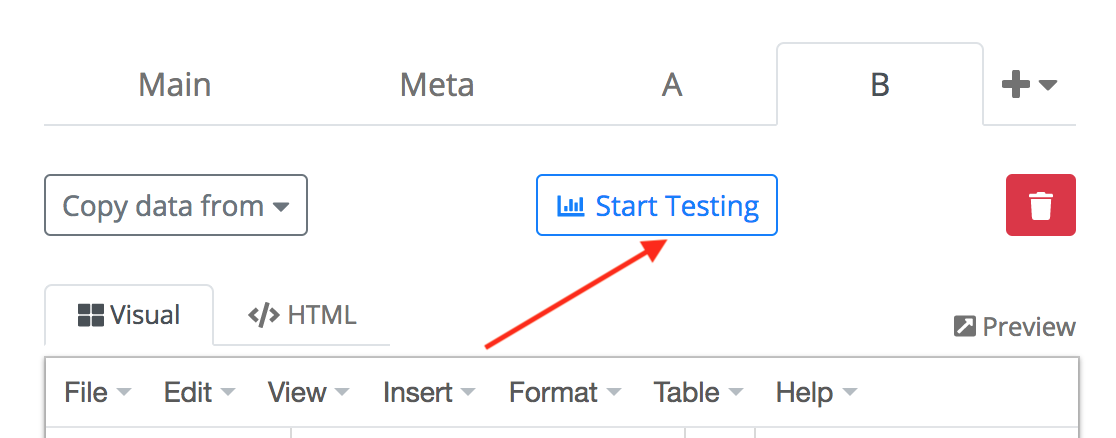Click the bar chart icon on Start Testing

pyautogui.click(x=571, y=207)
